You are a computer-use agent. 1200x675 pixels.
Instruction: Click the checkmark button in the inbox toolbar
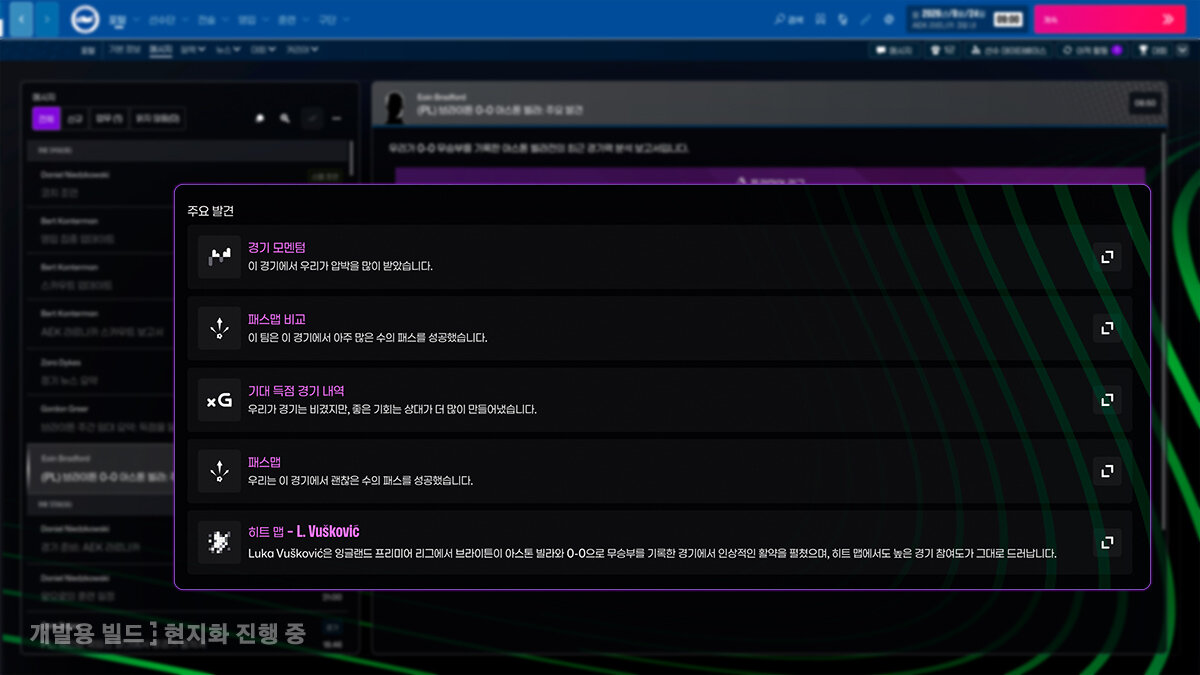pyautogui.click(x=312, y=118)
